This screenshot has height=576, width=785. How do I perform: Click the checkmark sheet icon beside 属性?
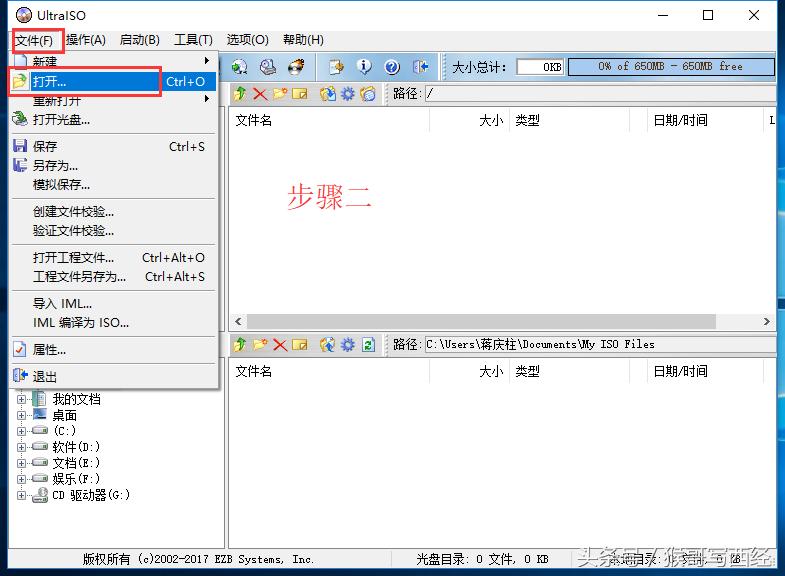[x=20, y=349]
